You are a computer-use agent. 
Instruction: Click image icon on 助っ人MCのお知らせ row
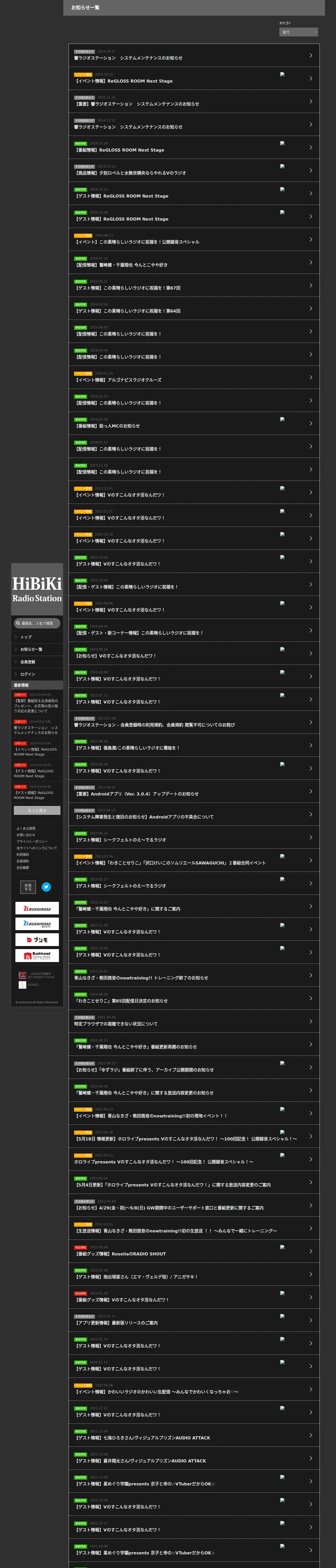pyautogui.click(x=282, y=419)
